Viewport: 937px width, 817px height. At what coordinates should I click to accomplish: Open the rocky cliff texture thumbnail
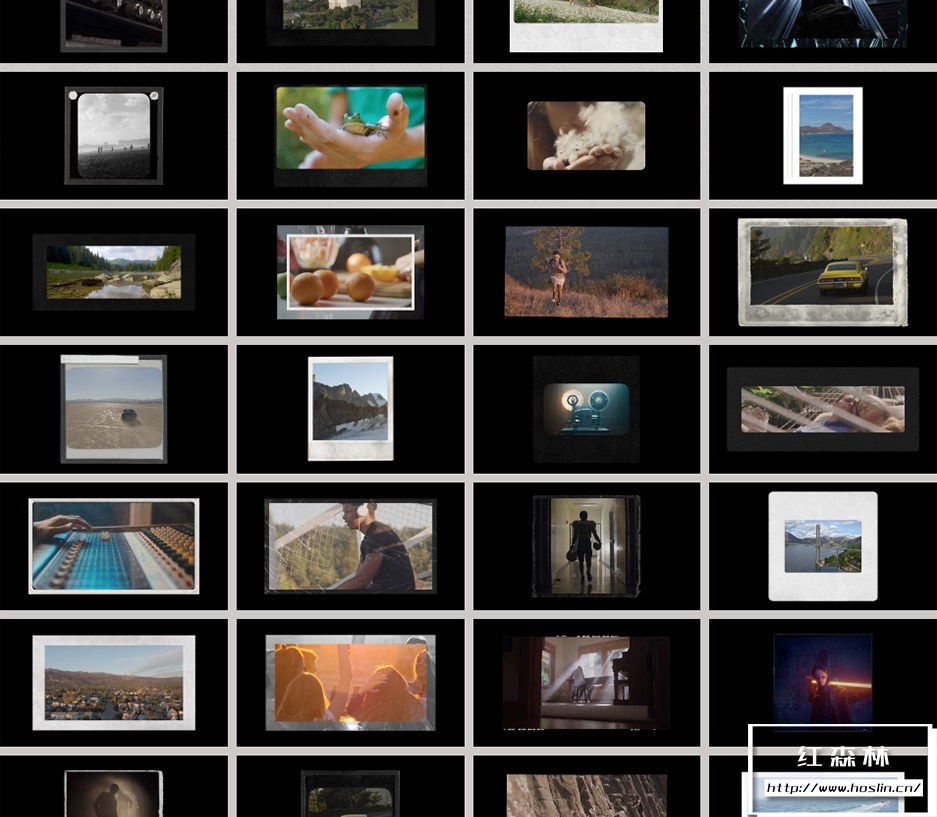click(586, 795)
